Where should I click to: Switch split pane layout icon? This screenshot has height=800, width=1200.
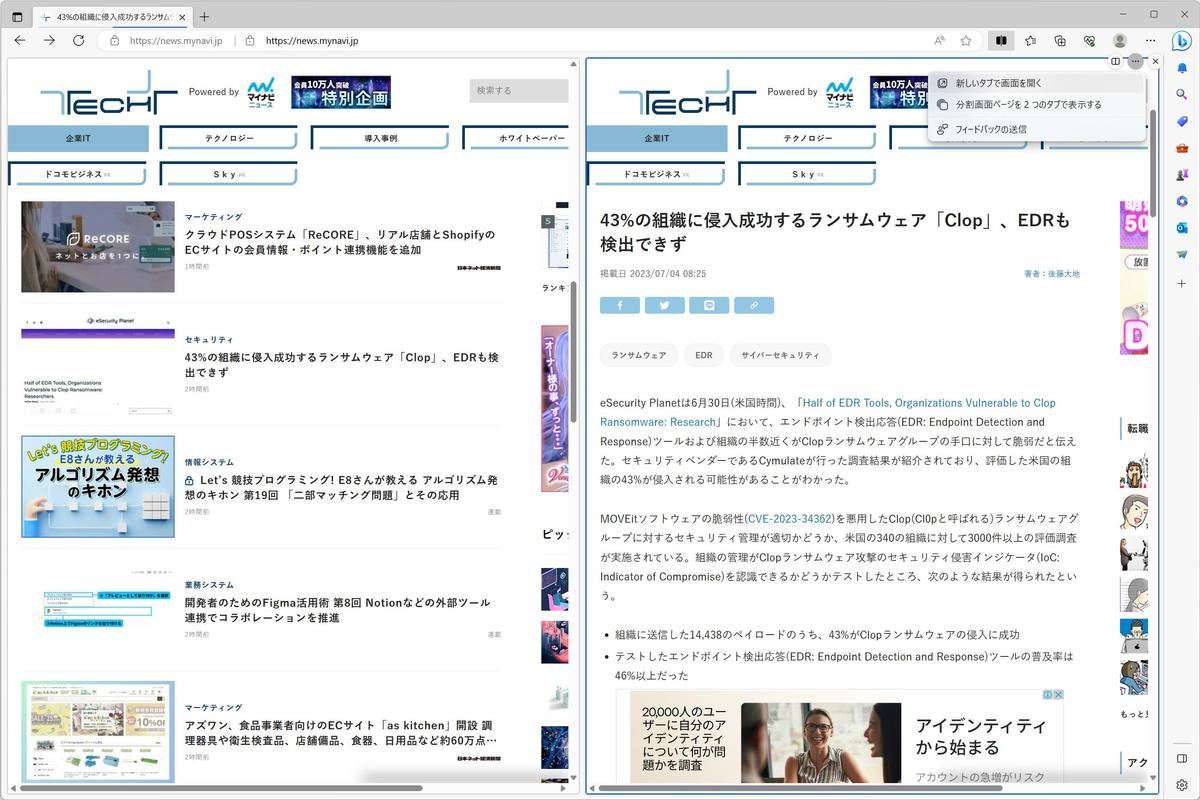pyautogui.click(x=1115, y=62)
